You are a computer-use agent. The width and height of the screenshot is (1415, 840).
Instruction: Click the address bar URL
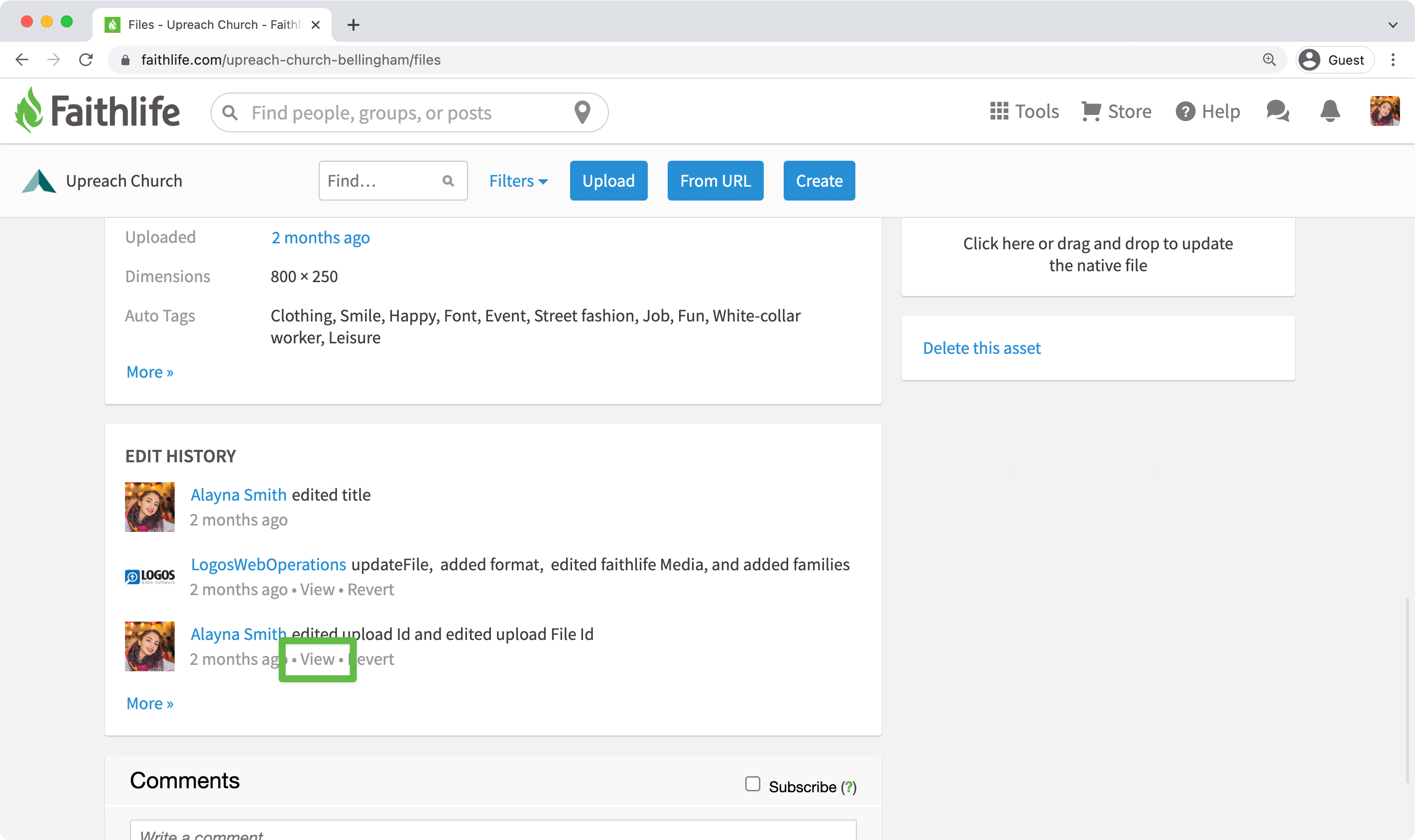pos(291,60)
